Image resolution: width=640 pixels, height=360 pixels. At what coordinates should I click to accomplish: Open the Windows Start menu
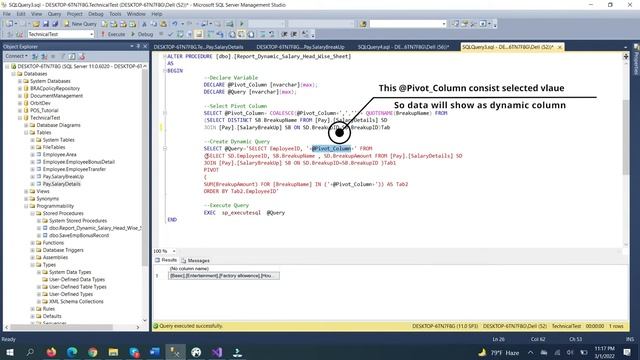coord(10,352)
